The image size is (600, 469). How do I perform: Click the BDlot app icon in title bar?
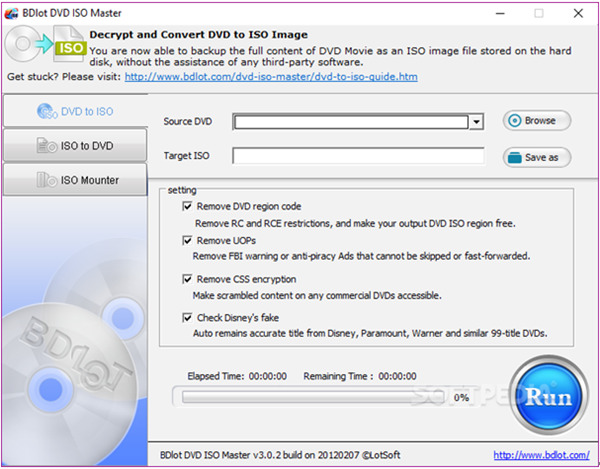point(11,13)
